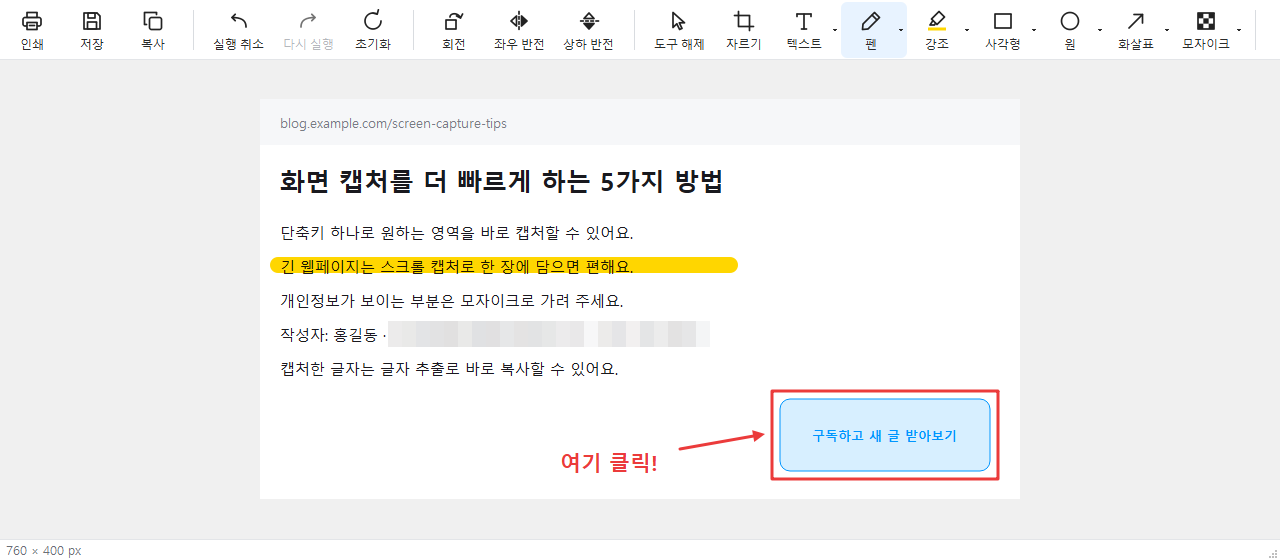Redo edit using 다시 실행
The image size is (1280, 560).
point(308,30)
